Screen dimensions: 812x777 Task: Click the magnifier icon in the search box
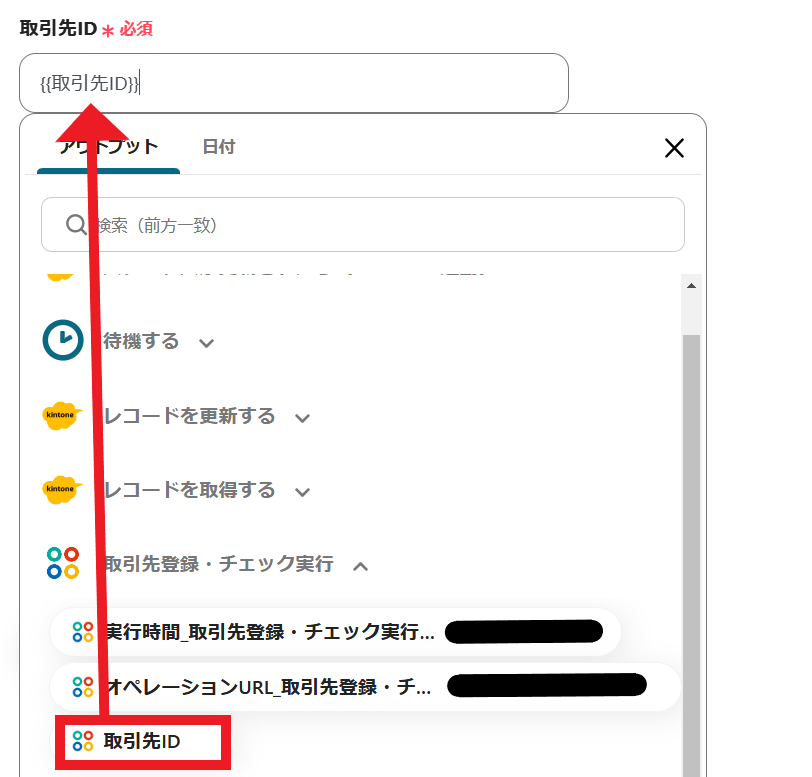pos(76,224)
